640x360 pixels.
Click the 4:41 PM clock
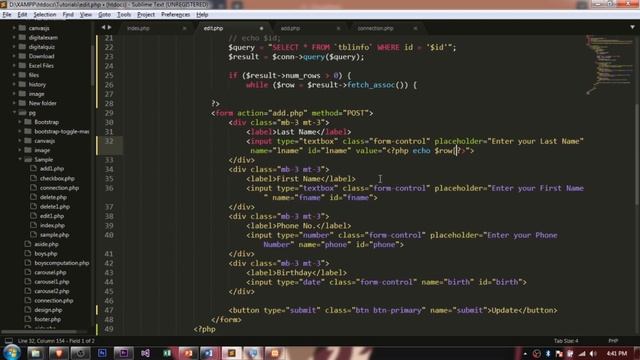pos(616,353)
